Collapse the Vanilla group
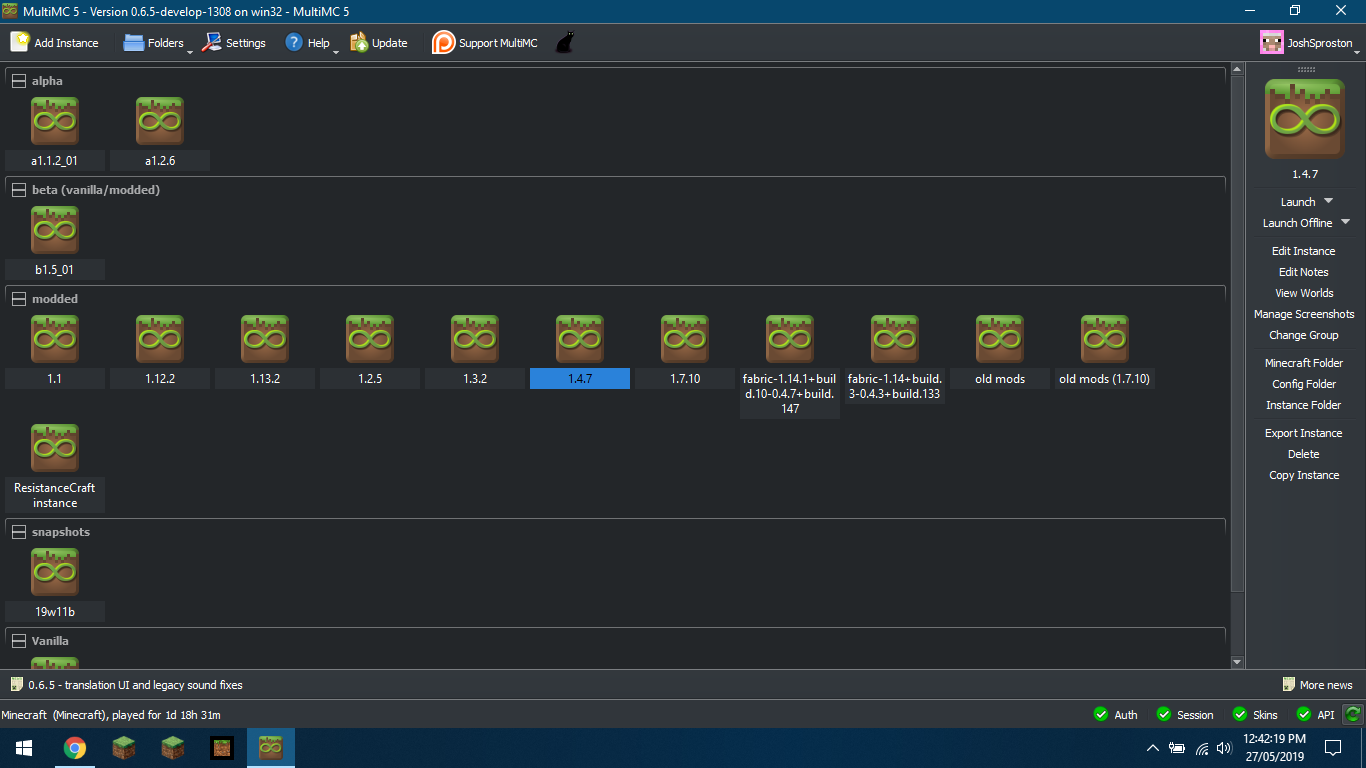Image resolution: width=1366 pixels, height=768 pixels. pos(19,641)
